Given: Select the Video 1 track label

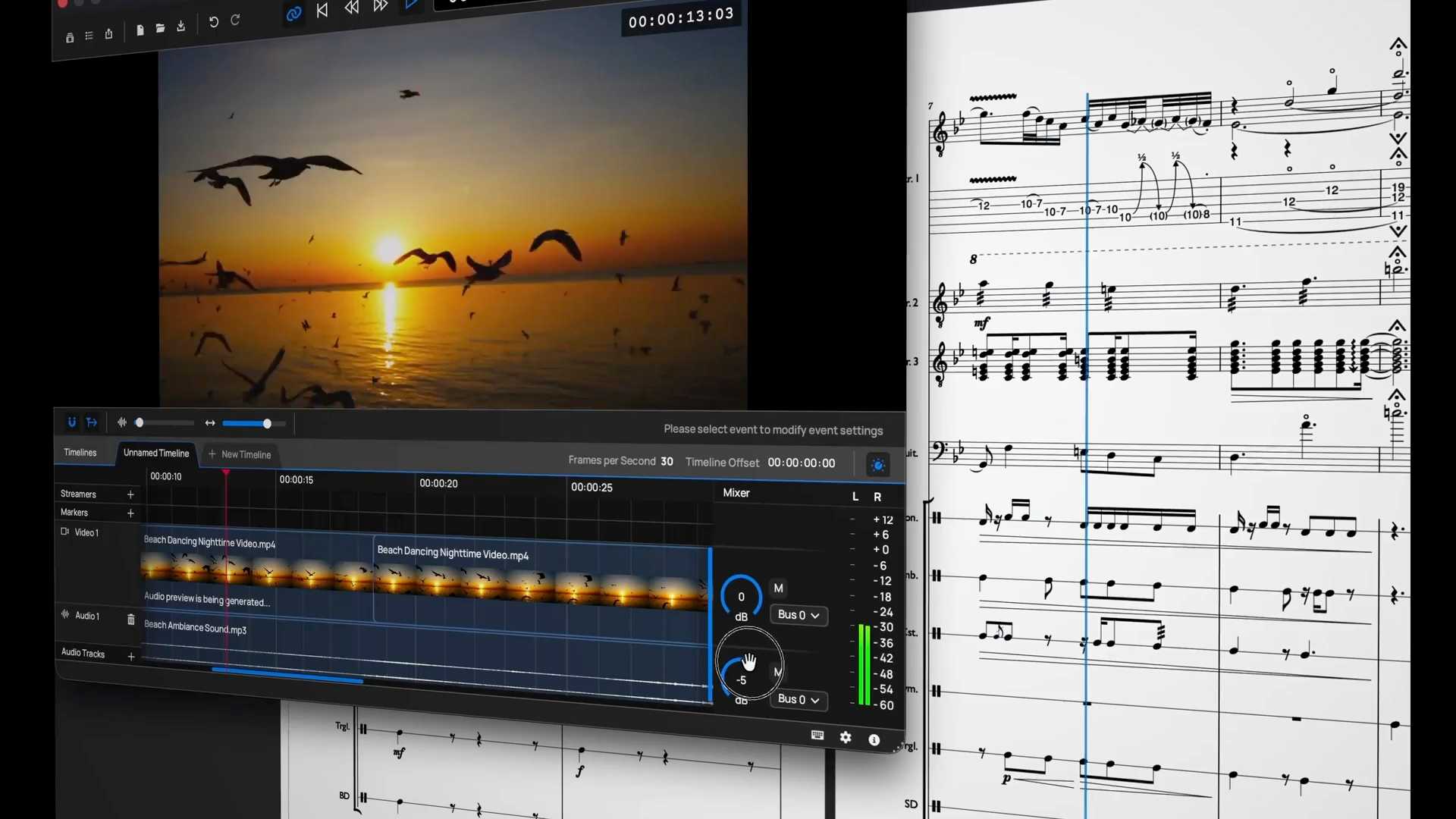Looking at the screenshot, I should [x=86, y=532].
